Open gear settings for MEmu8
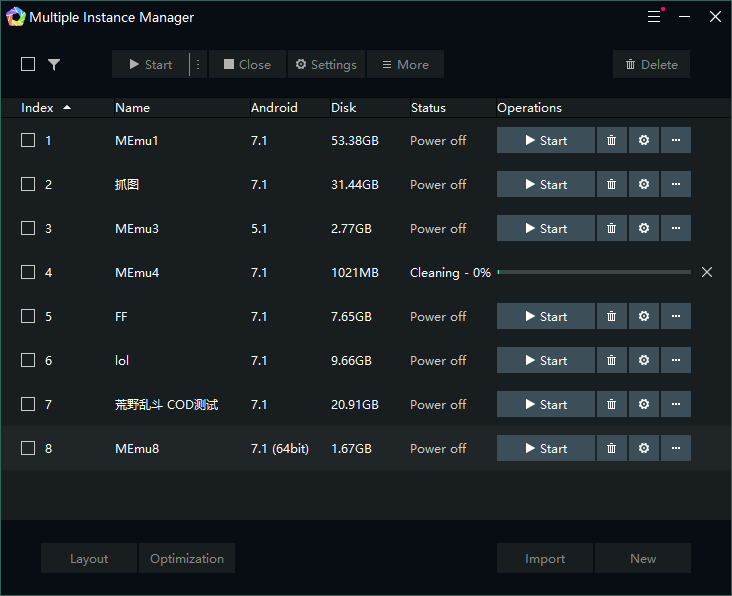732x596 pixels. [x=643, y=449]
